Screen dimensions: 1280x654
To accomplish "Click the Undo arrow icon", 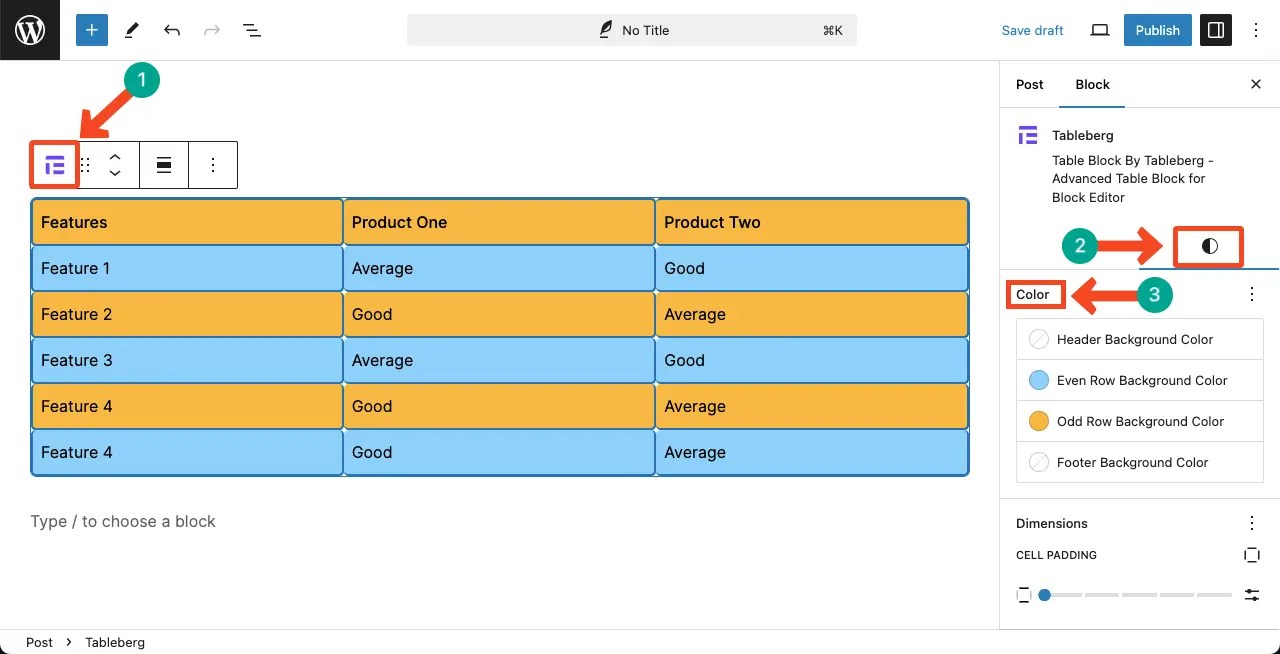I will 171,30.
